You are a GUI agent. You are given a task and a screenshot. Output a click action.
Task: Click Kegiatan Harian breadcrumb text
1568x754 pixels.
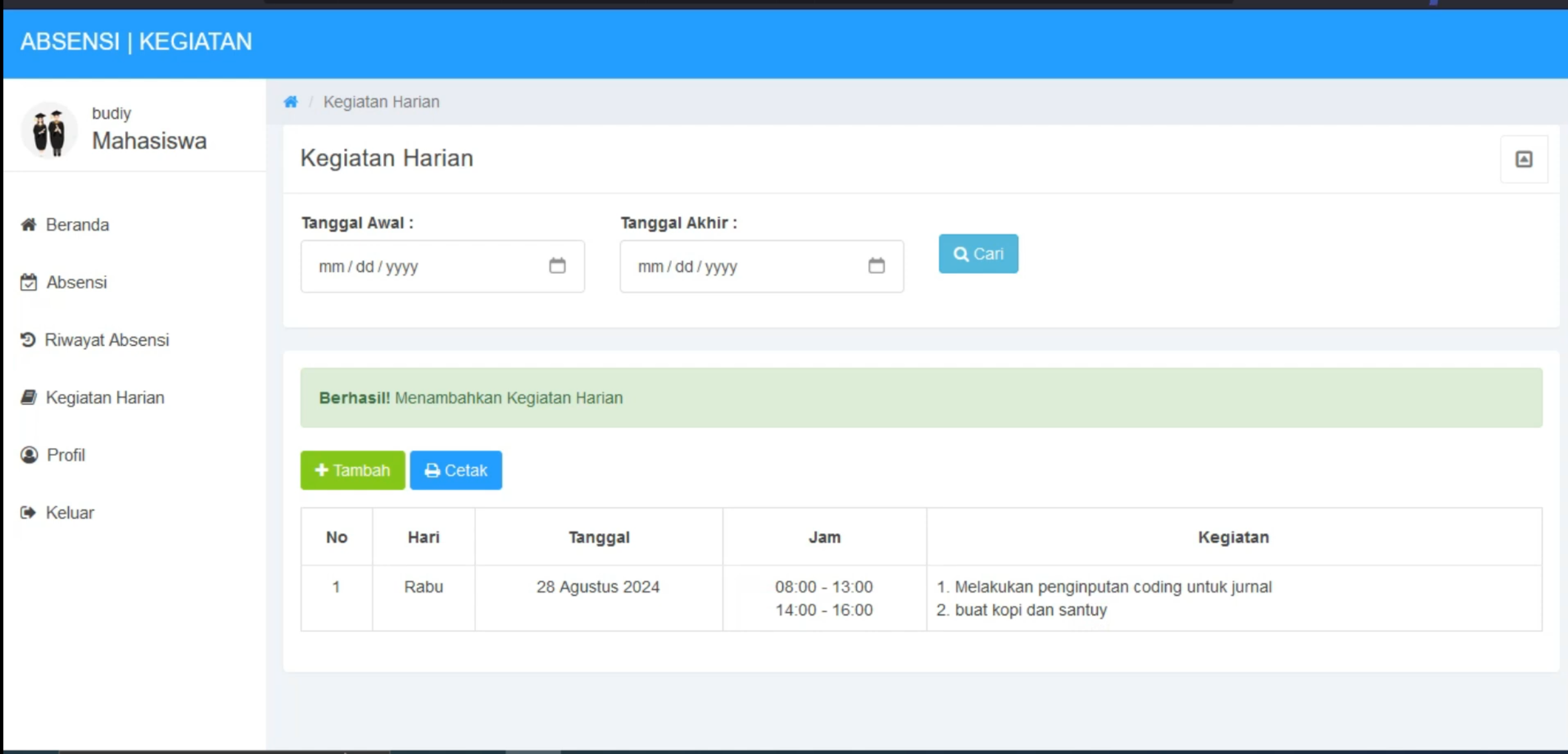click(381, 102)
